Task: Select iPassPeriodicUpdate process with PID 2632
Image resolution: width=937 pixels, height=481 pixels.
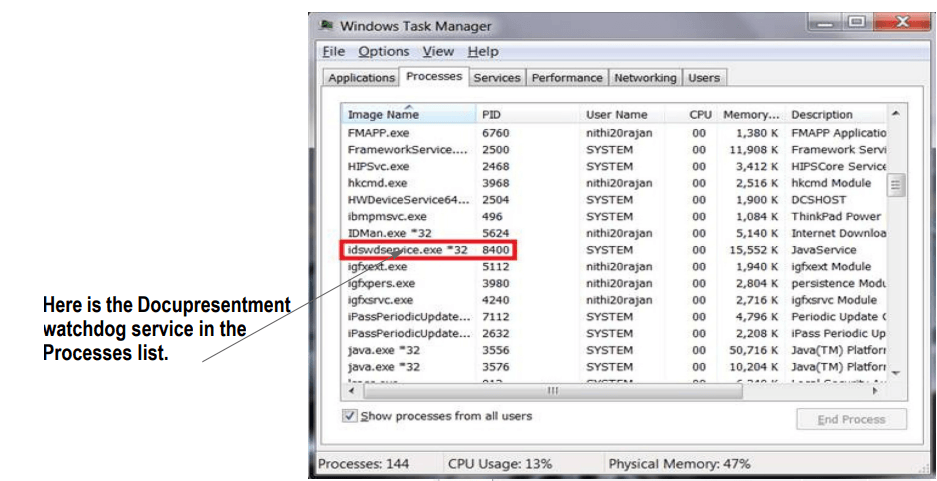Action: tap(614, 333)
